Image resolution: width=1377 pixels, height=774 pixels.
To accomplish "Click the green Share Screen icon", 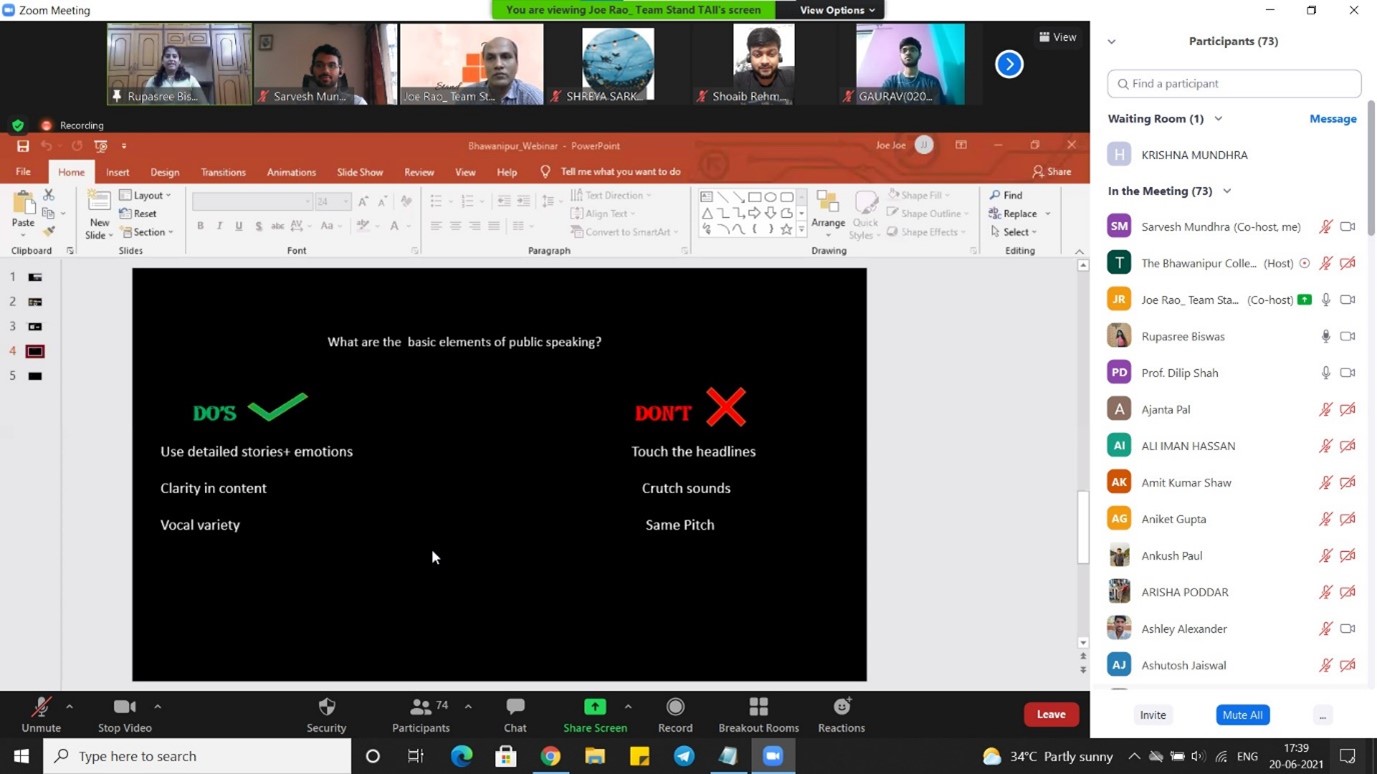I will [x=594, y=707].
